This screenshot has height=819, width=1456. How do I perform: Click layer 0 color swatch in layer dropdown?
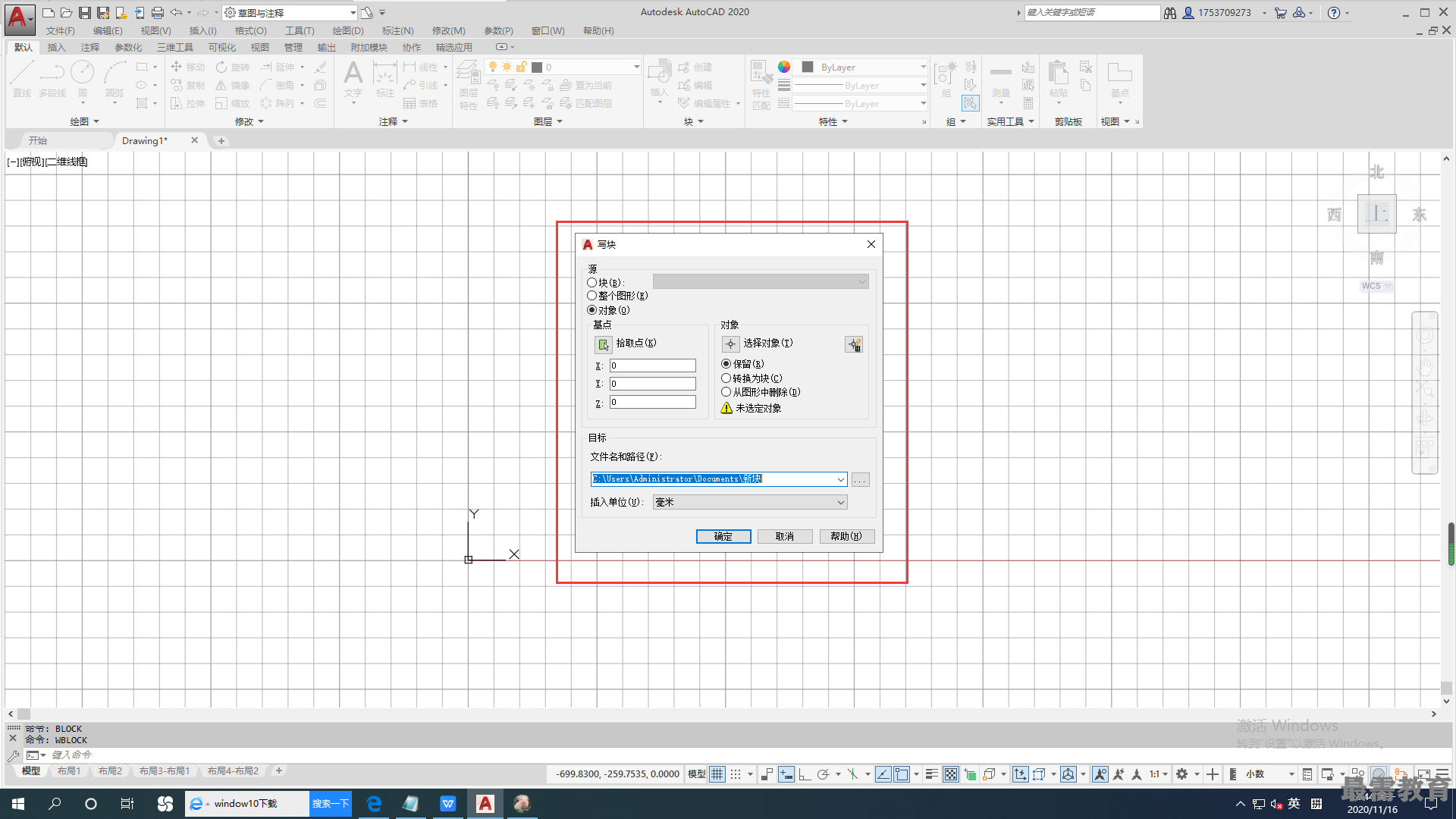537,67
